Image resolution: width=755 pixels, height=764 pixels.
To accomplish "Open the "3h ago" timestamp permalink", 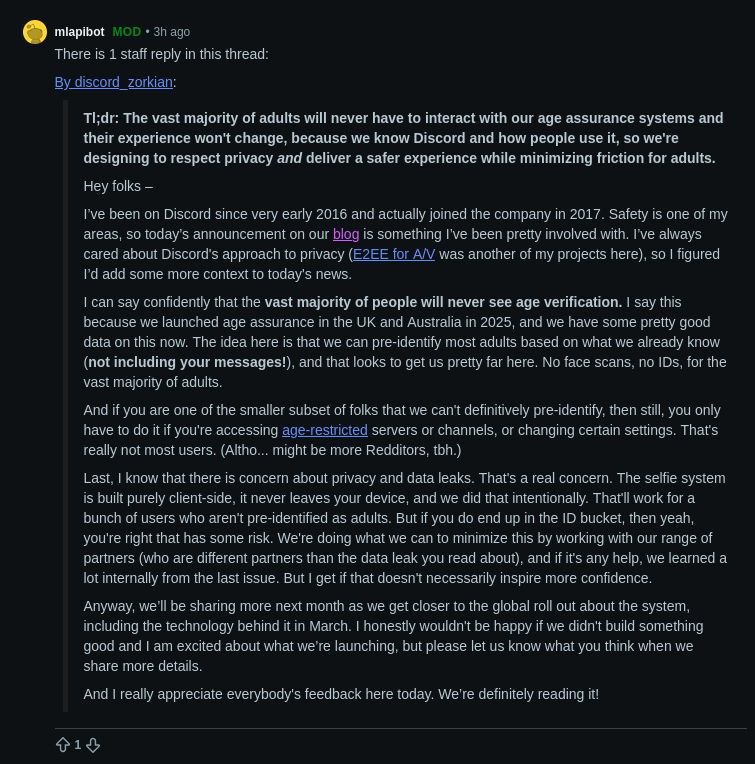I will click(x=171, y=32).
